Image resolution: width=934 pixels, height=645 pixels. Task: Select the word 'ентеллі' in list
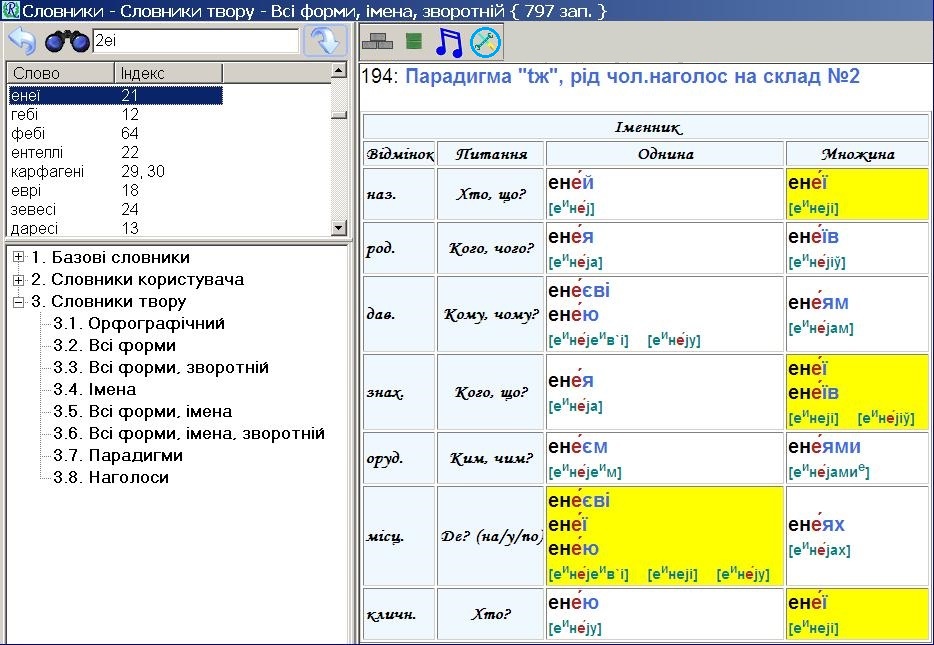pyautogui.click(x=37, y=152)
